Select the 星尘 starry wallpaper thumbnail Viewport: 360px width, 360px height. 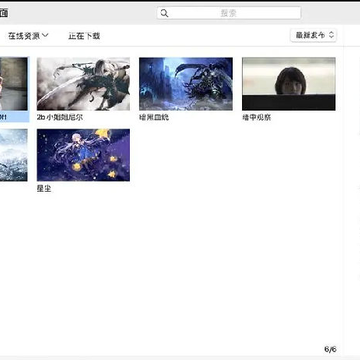tap(83, 155)
